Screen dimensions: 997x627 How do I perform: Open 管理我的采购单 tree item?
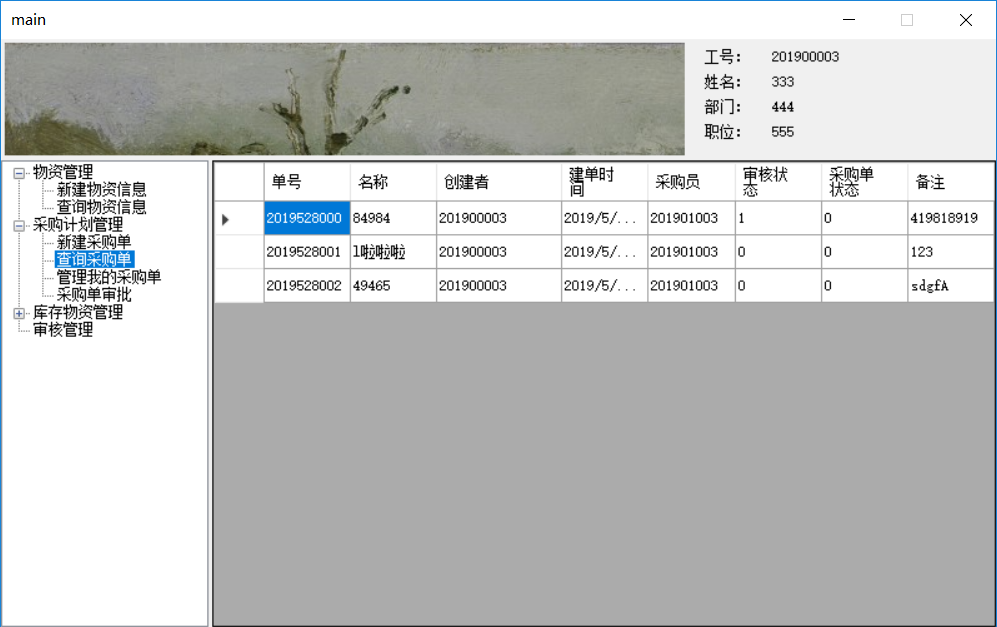[x=108, y=278]
